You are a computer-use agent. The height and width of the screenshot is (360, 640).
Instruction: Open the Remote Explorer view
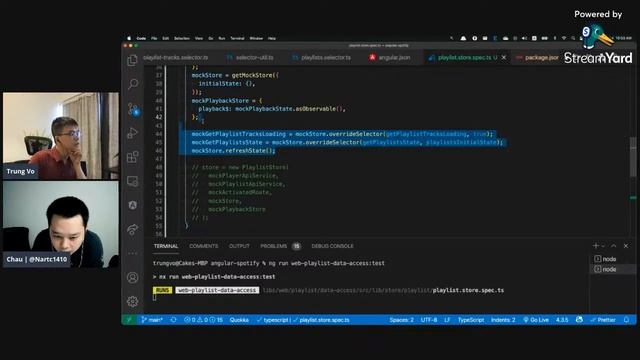pos(132,181)
